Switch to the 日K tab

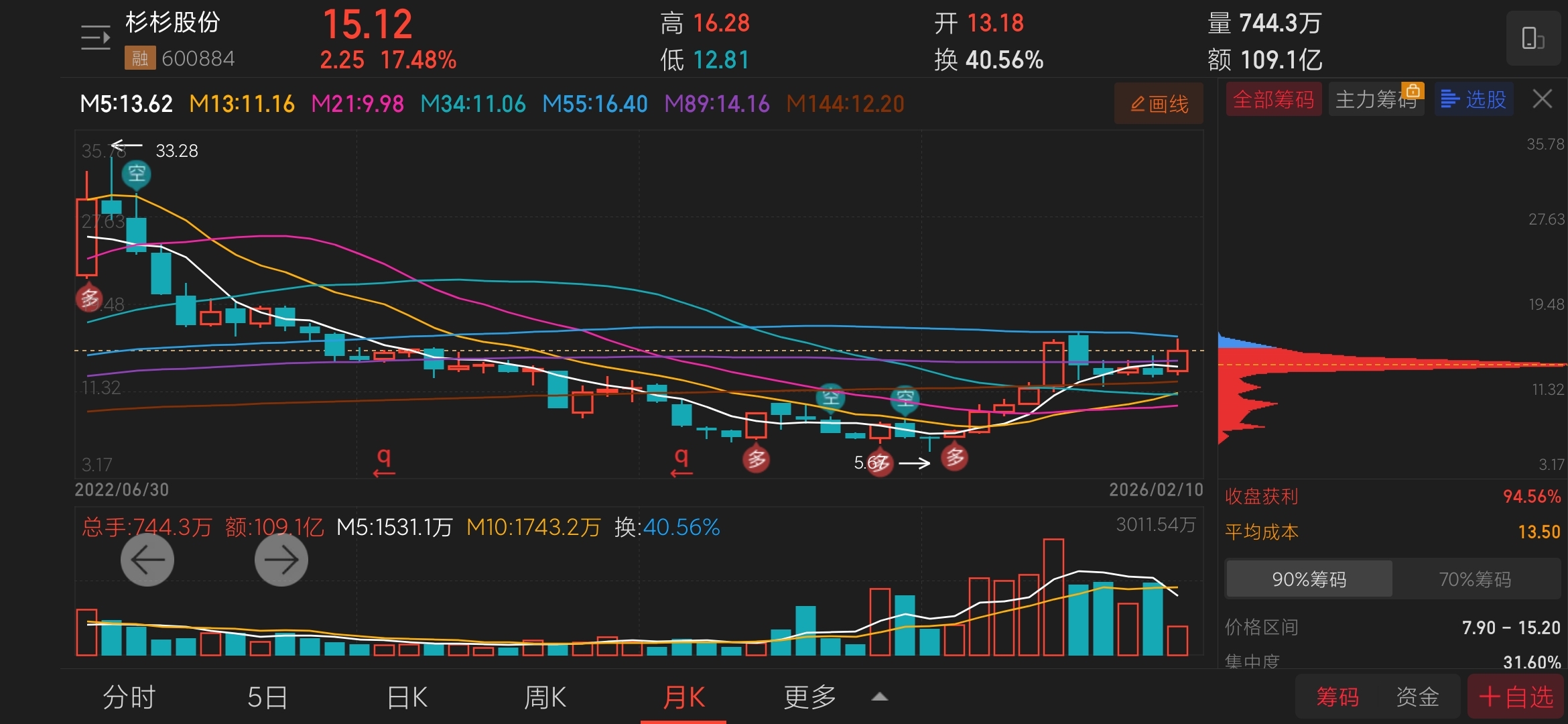(x=407, y=697)
